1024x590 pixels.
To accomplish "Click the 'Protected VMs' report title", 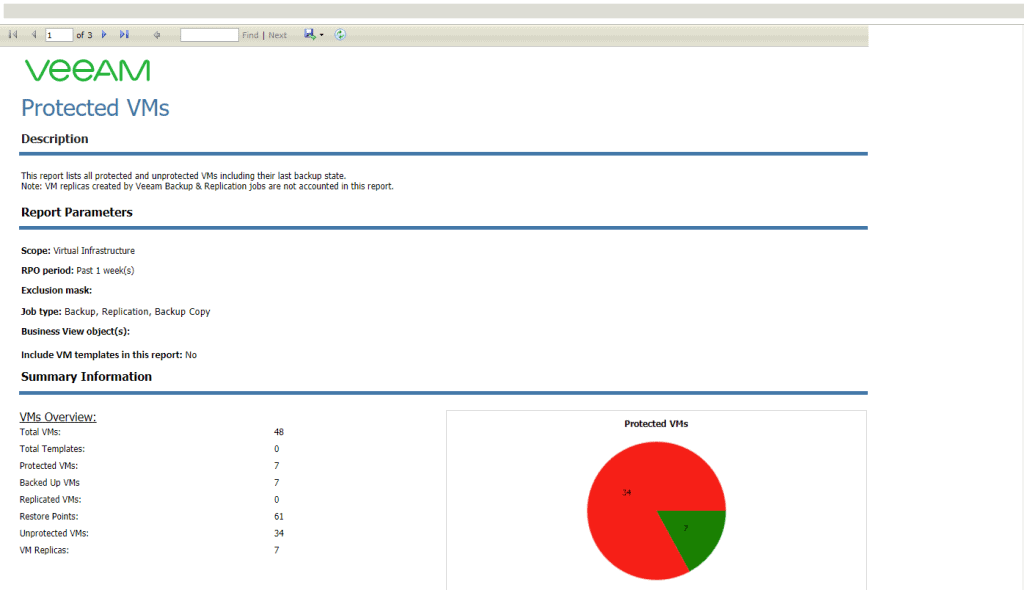I will [x=95, y=108].
